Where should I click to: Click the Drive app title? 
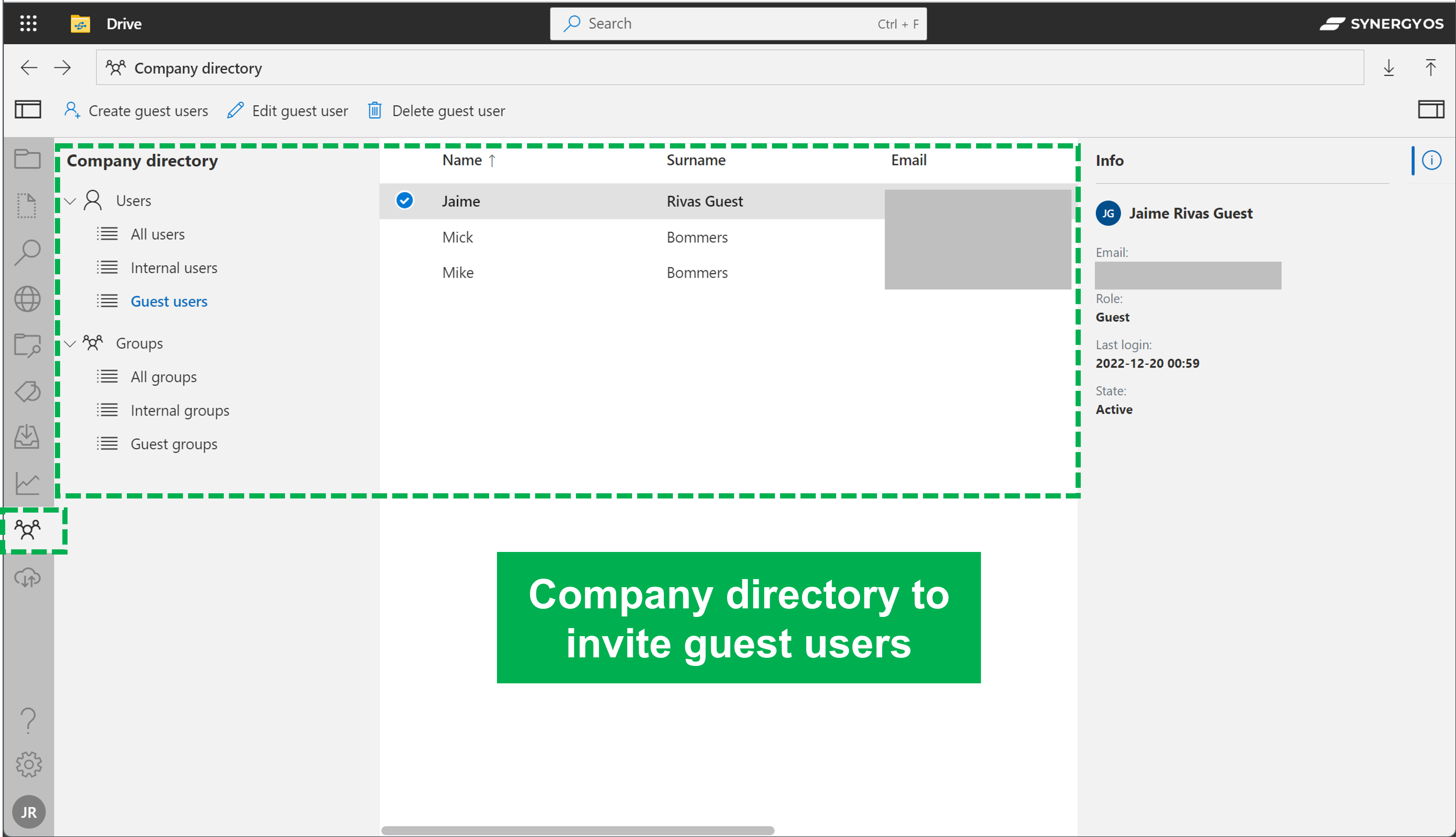(x=124, y=23)
